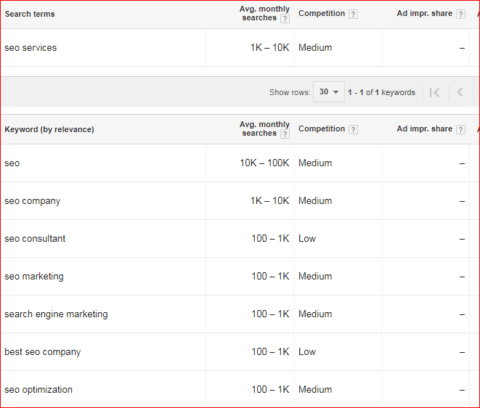The width and height of the screenshot is (480, 408).
Task: Click Medium competition for seo services
Action: (315, 48)
